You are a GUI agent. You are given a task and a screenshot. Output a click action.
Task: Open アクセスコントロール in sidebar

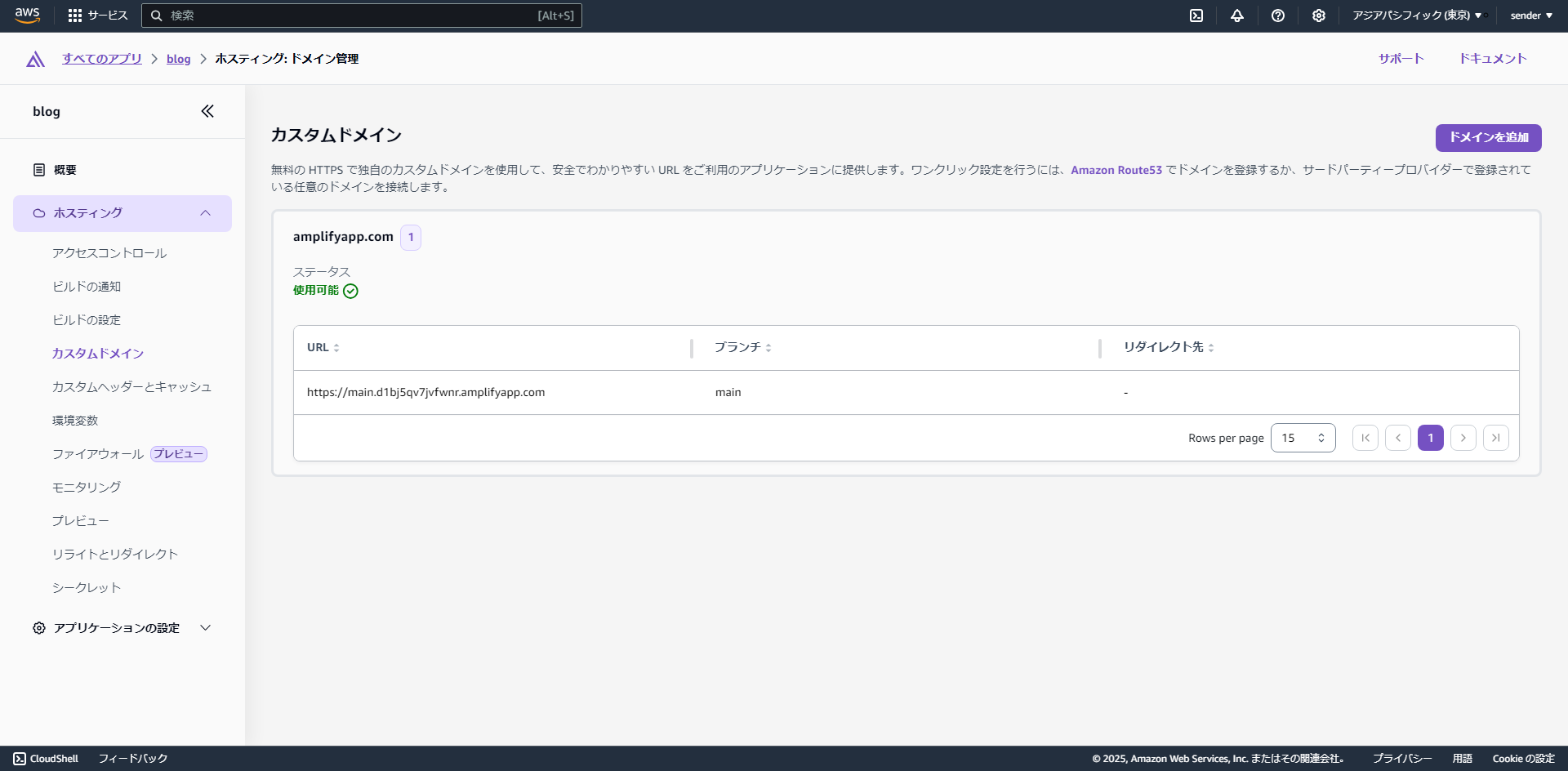[x=109, y=253]
